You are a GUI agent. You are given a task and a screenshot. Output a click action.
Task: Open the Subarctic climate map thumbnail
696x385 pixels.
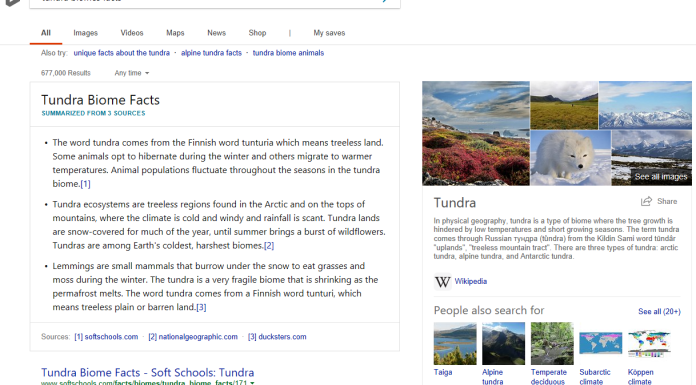(601, 343)
